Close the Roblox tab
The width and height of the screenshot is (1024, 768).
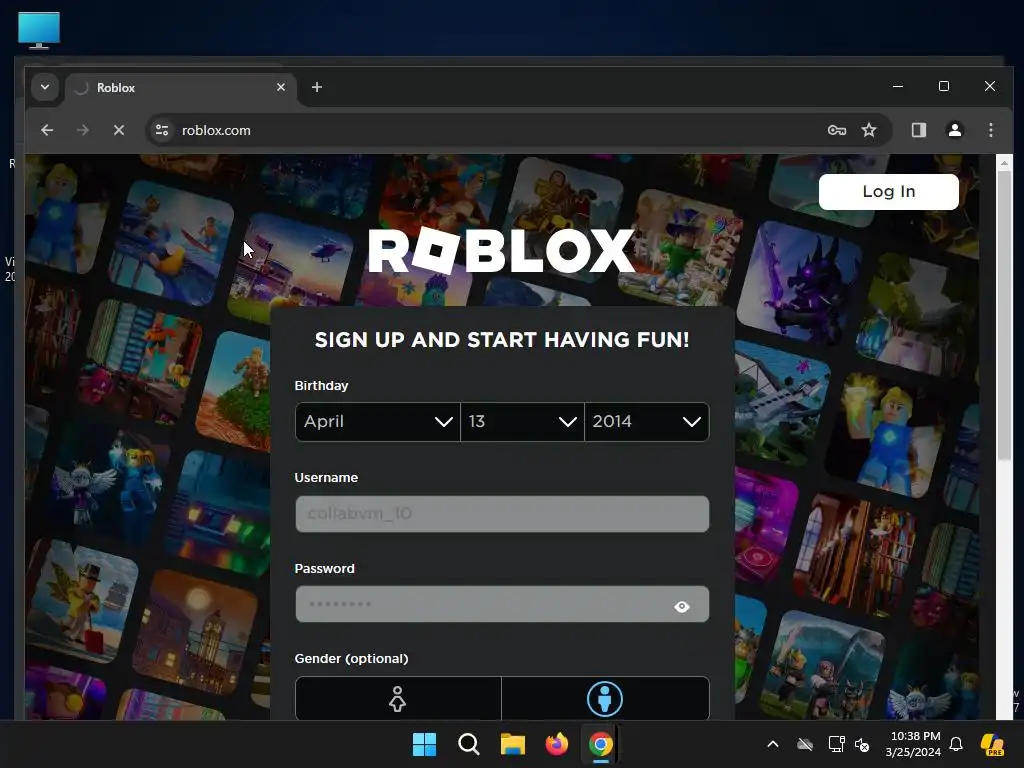click(x=281, y=87)
